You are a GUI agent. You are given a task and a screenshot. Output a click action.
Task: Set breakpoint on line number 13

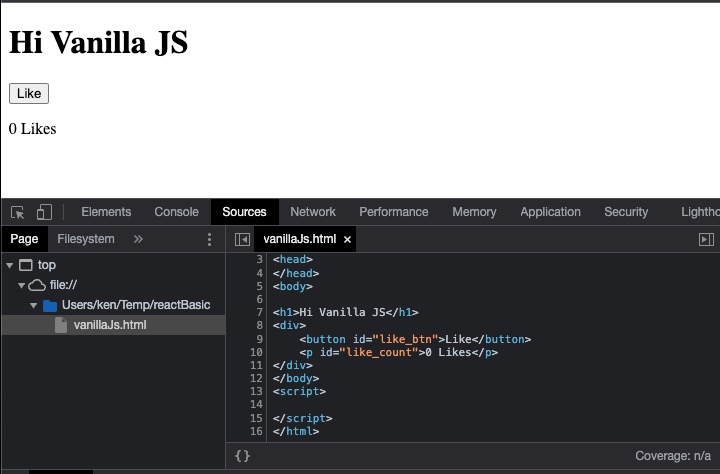[x=256, y=391]
